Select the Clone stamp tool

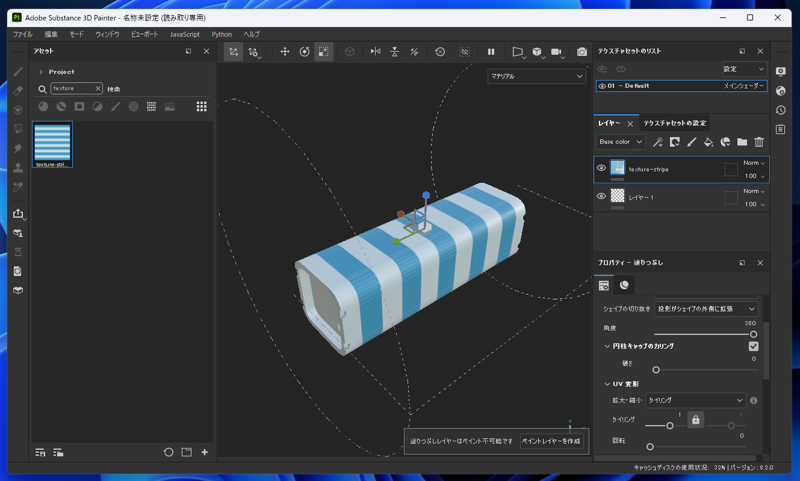tap(18, 167)
